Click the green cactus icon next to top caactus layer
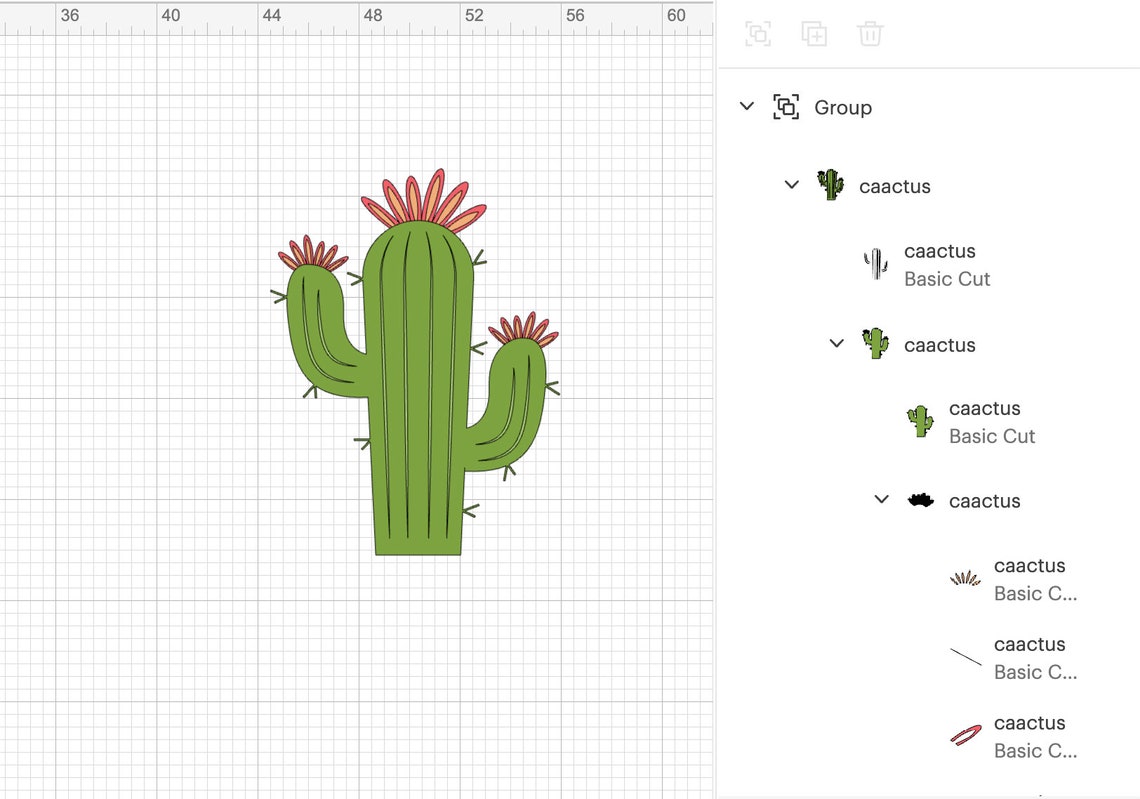The image size is (1140, 799). point(830,185)
